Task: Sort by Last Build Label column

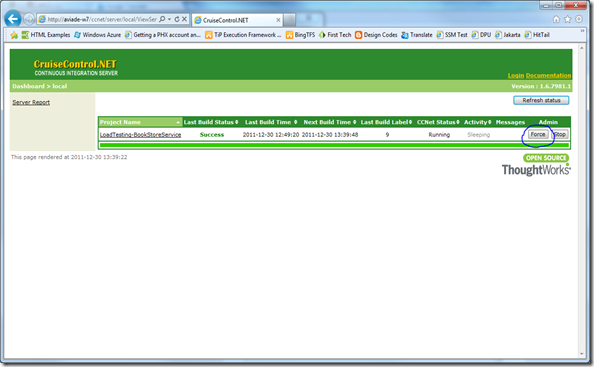Action: [x=386, y=122]
